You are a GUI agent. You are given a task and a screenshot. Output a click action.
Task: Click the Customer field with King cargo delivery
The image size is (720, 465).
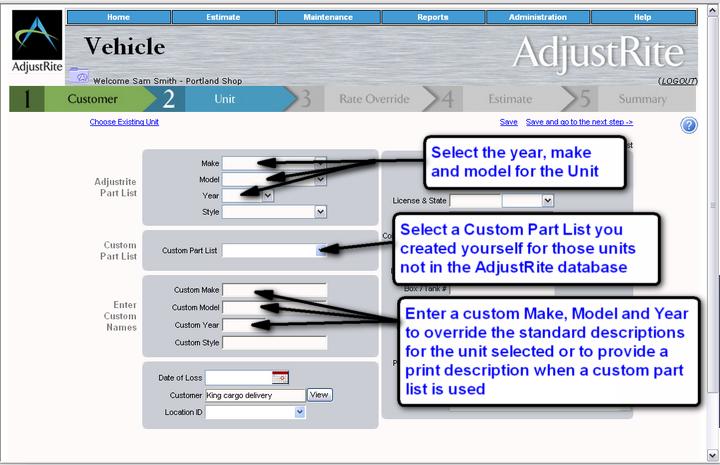[255, 395]
